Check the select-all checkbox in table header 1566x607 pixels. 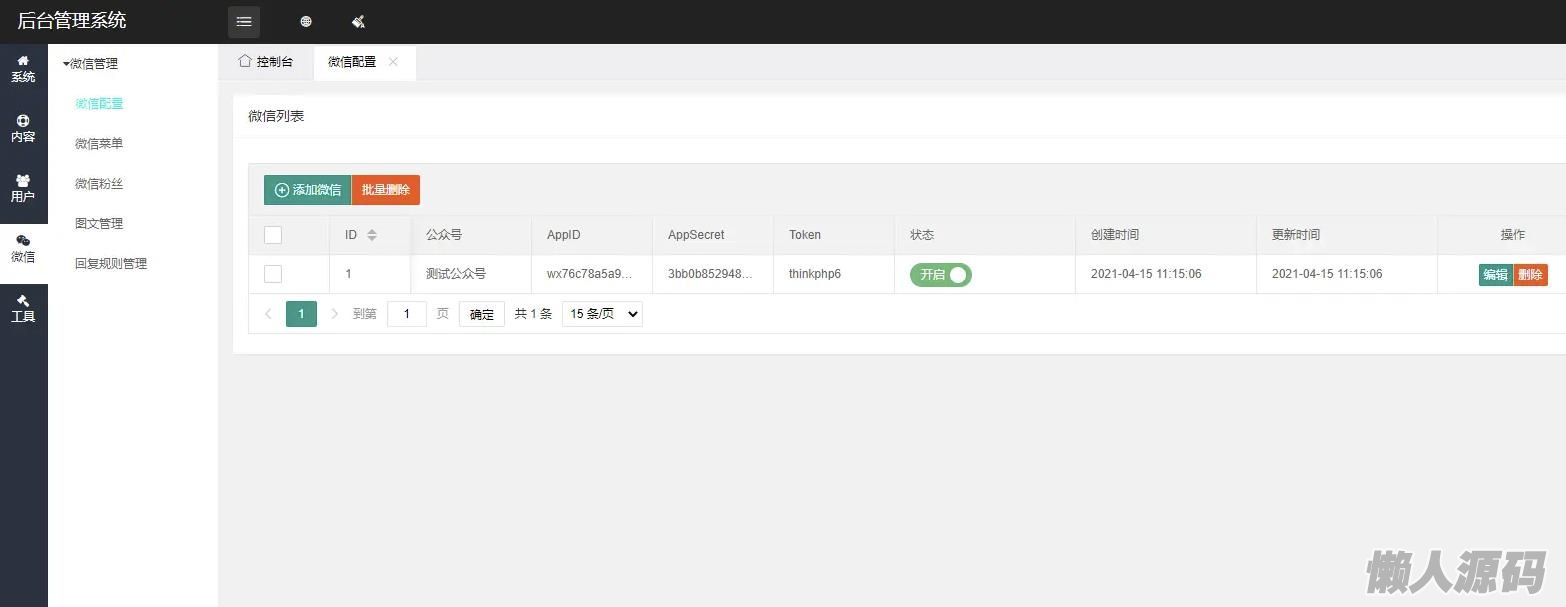(x=273, y=235)
